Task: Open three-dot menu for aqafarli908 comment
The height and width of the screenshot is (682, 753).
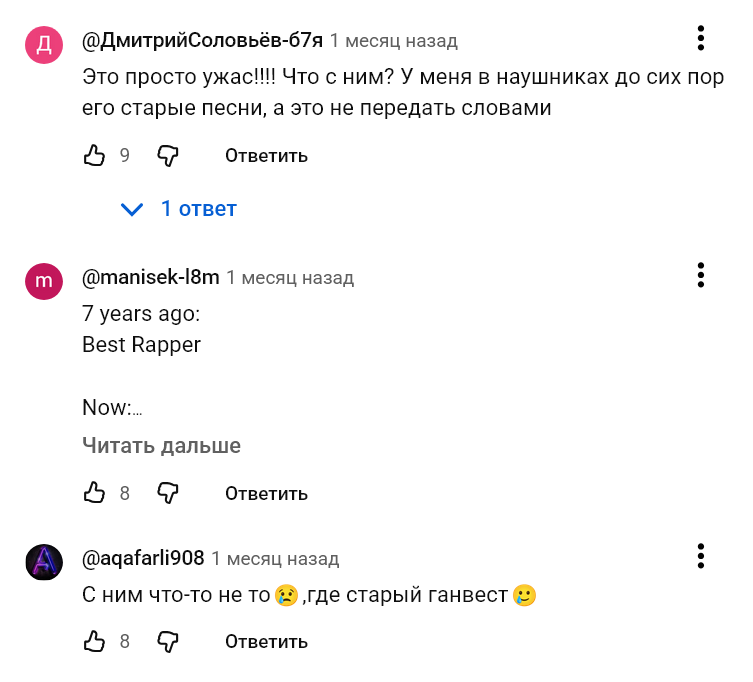Action: (701, 556)
